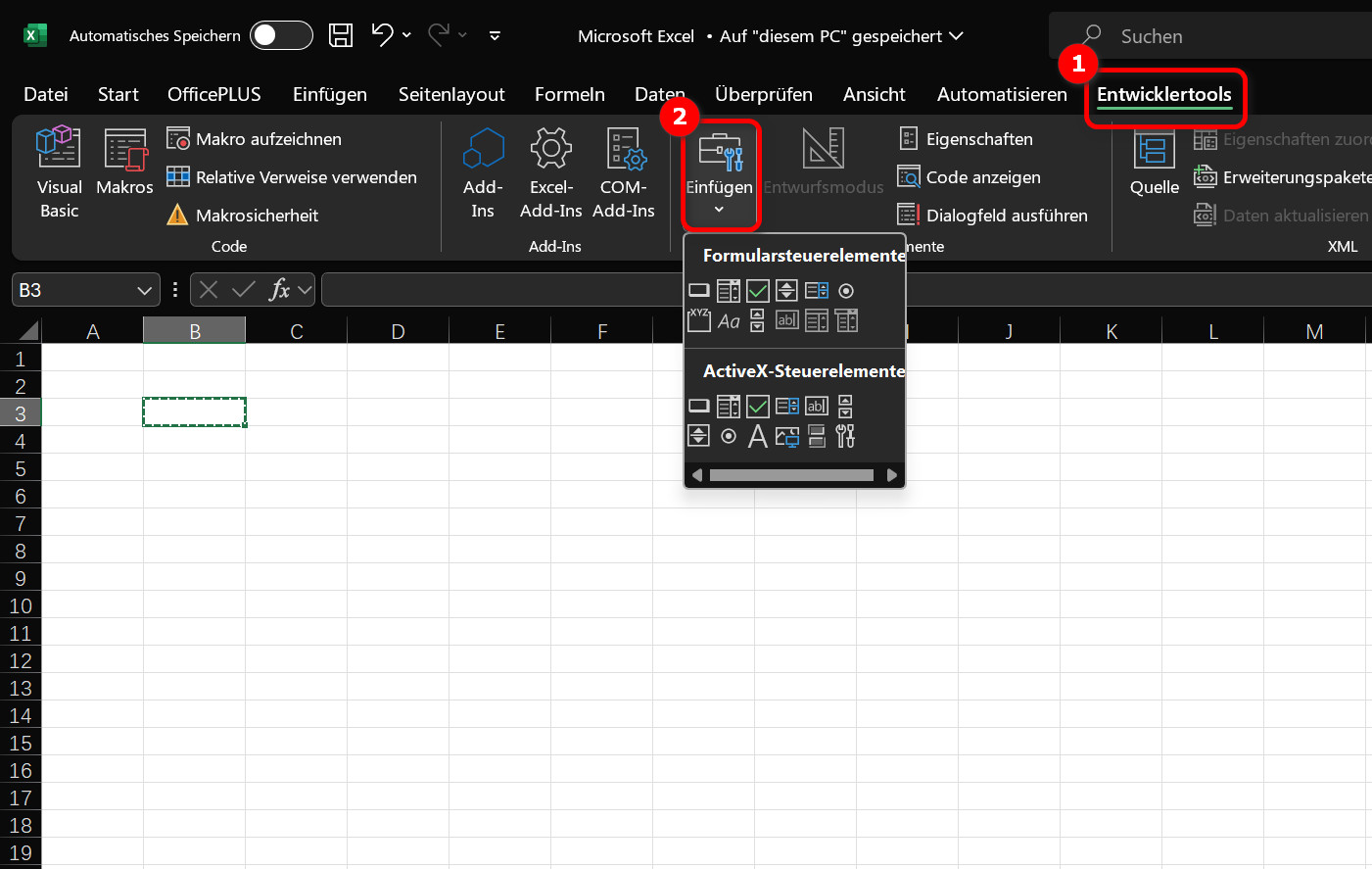Image resolution: width=1372 pixels, height=869 pixels.
Task: Click into the formula bar field
Action: pos(846,290)
